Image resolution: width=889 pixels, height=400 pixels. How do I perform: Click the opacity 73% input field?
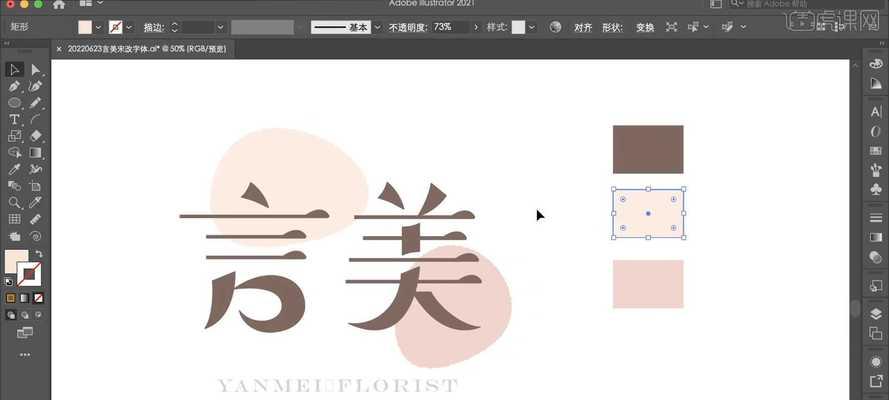tap(450, 27)
